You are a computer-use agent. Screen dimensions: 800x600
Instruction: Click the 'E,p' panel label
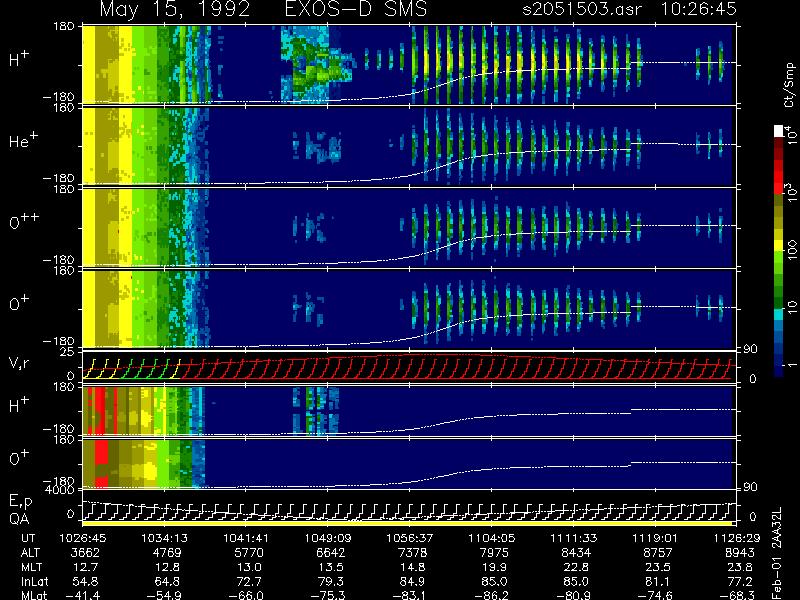[x=20, y=502]
